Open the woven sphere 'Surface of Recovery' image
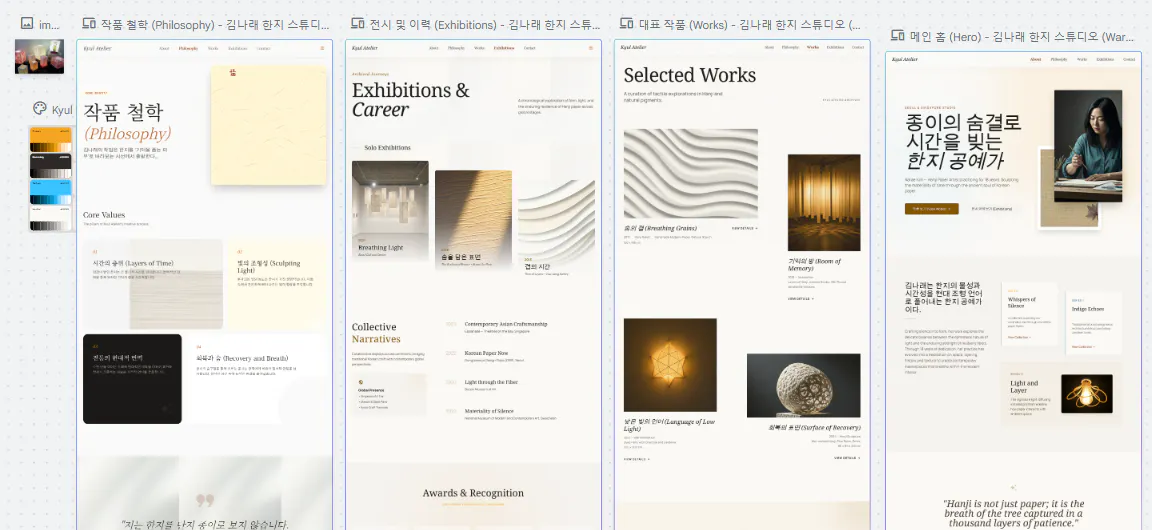This screenshot has width=1152, height=530. click(804, 385)
